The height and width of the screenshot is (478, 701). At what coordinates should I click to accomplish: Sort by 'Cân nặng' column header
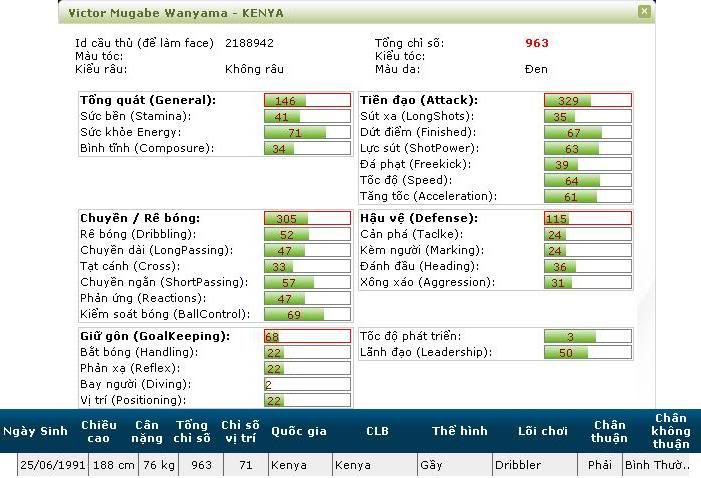(x=147, y=431)
